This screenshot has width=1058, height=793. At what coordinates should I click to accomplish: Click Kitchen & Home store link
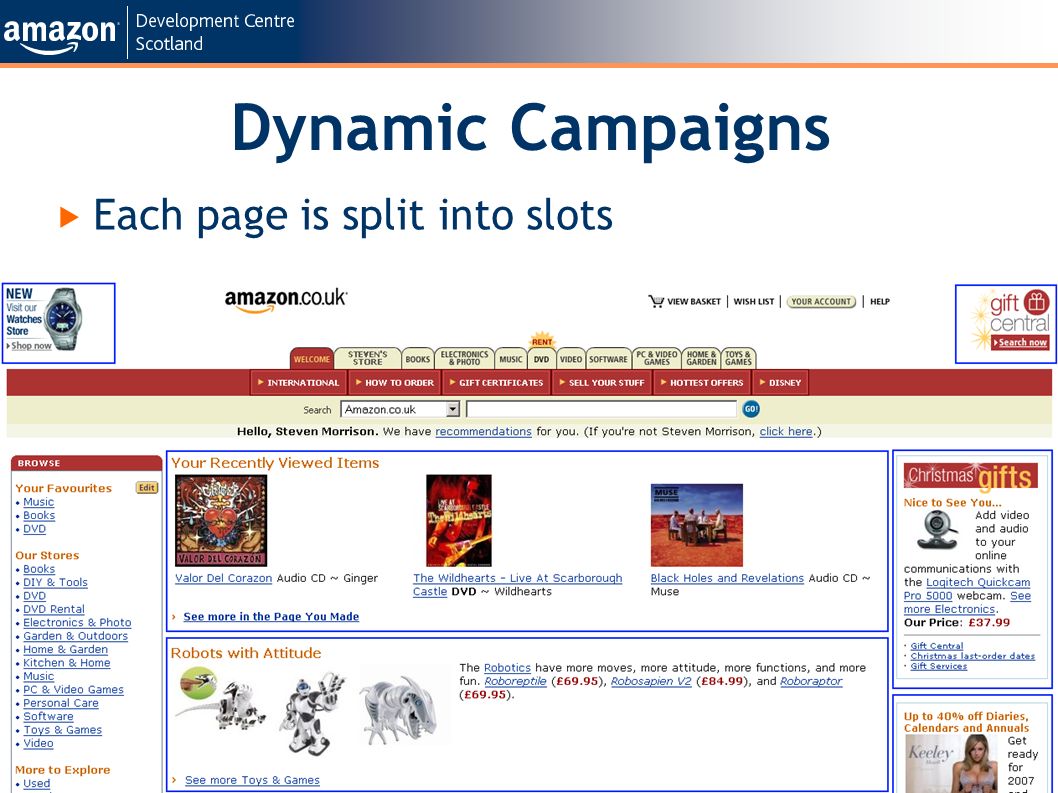[x=67, y=663]
